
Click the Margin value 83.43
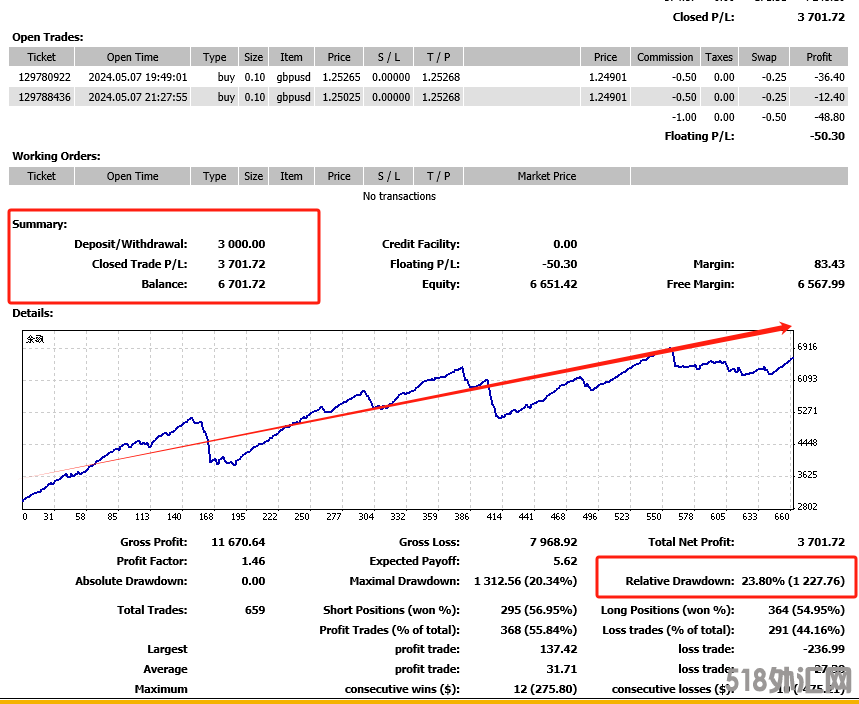[829, 264]
